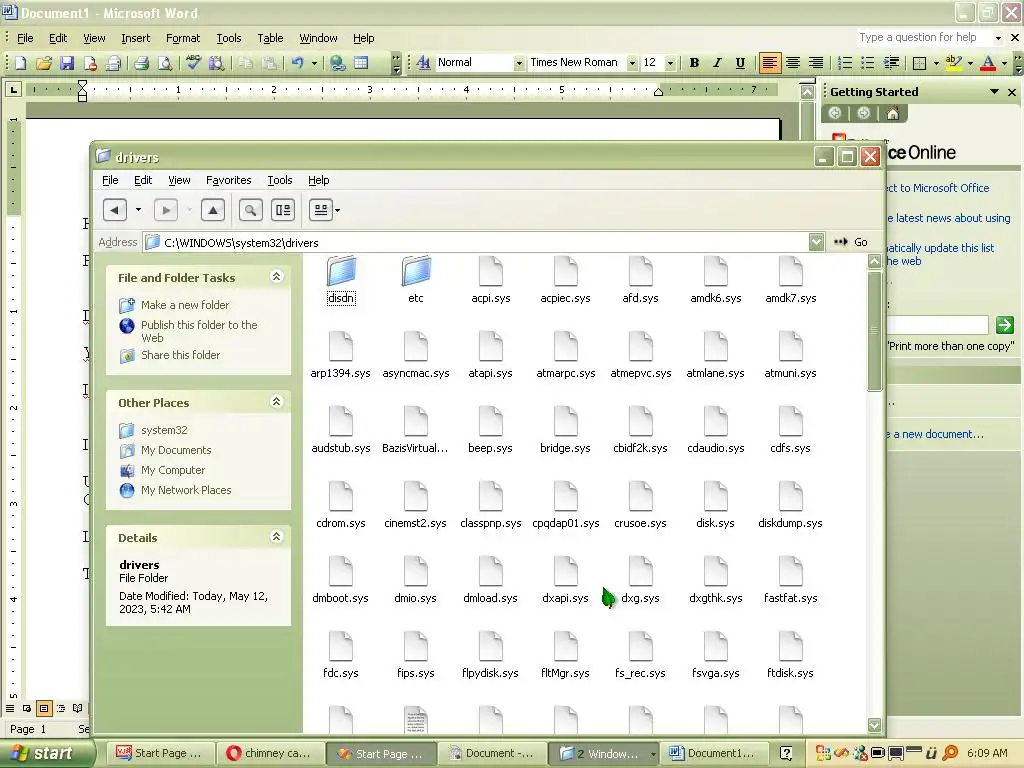
Task: Click the Go button beside address bar
Action: pos(851,242)
